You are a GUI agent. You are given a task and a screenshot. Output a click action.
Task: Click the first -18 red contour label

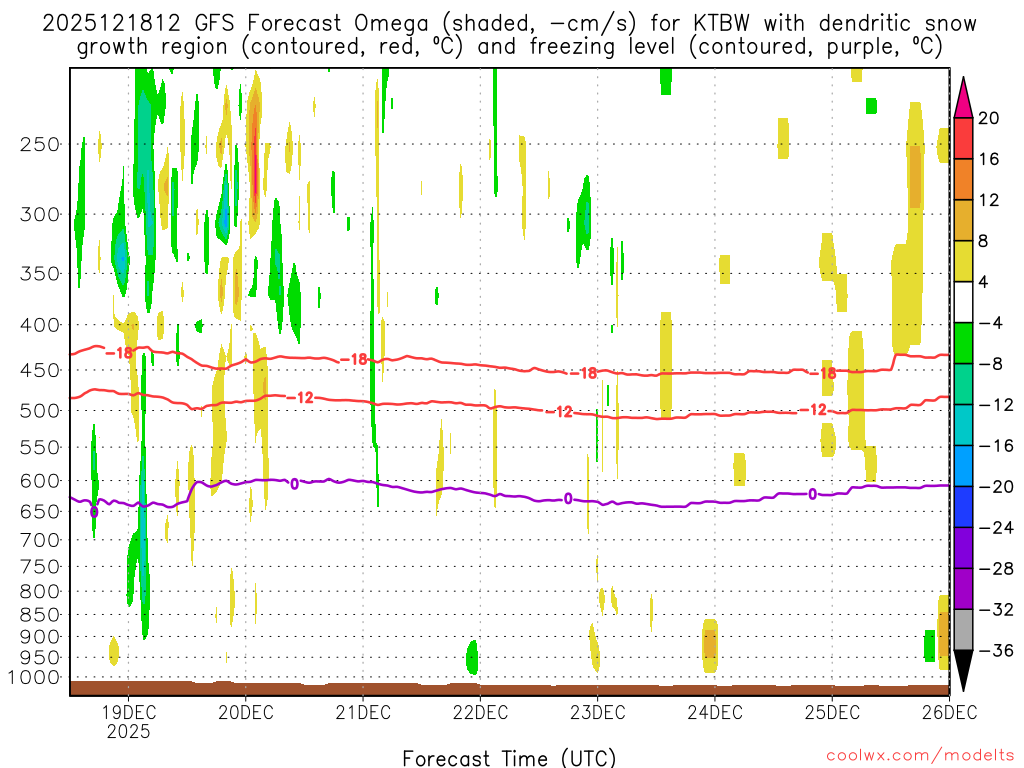click(x=120, y=353)
